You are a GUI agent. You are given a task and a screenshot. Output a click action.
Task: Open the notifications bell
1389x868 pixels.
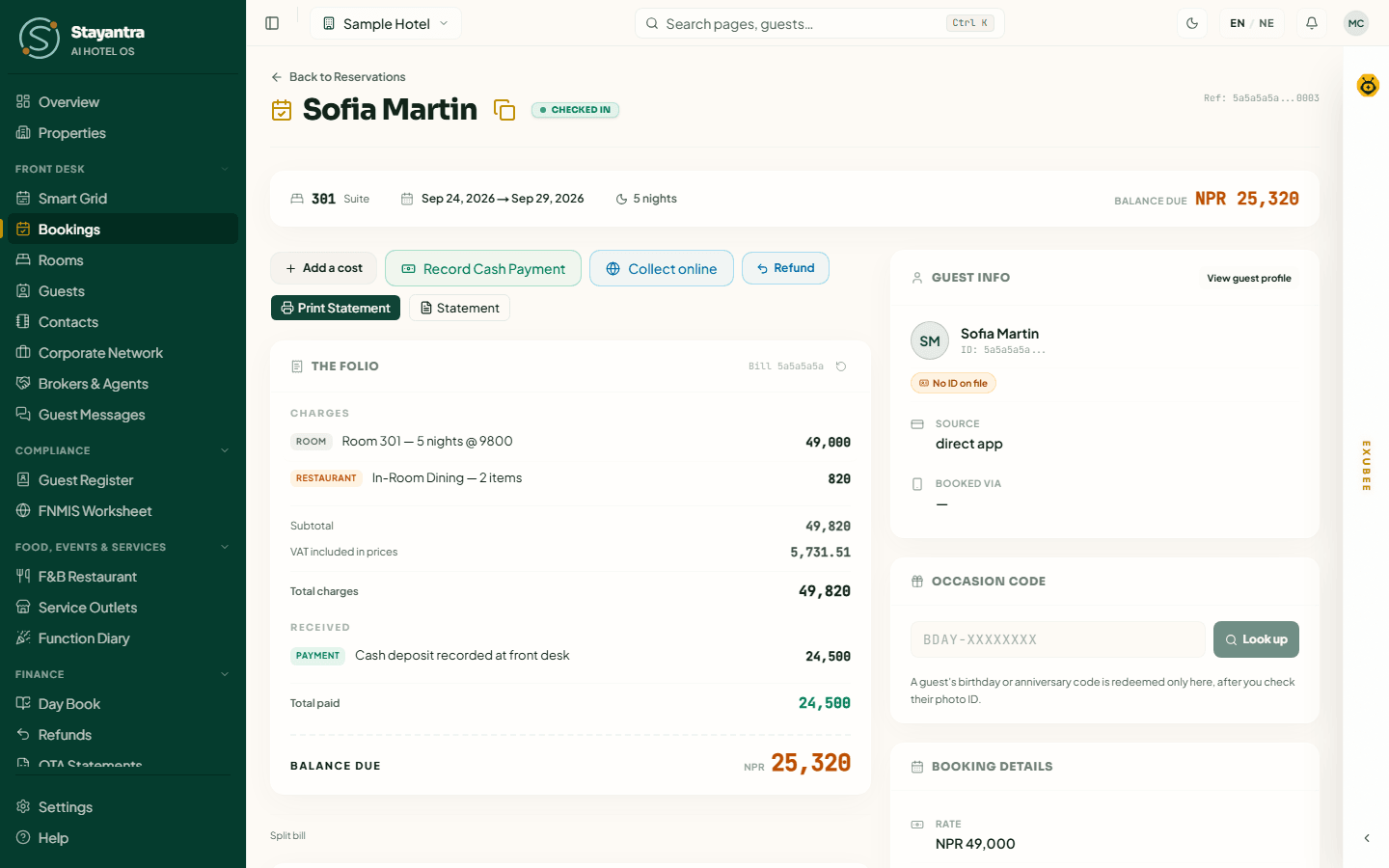pyautogui.click(x=1312, y=23)
